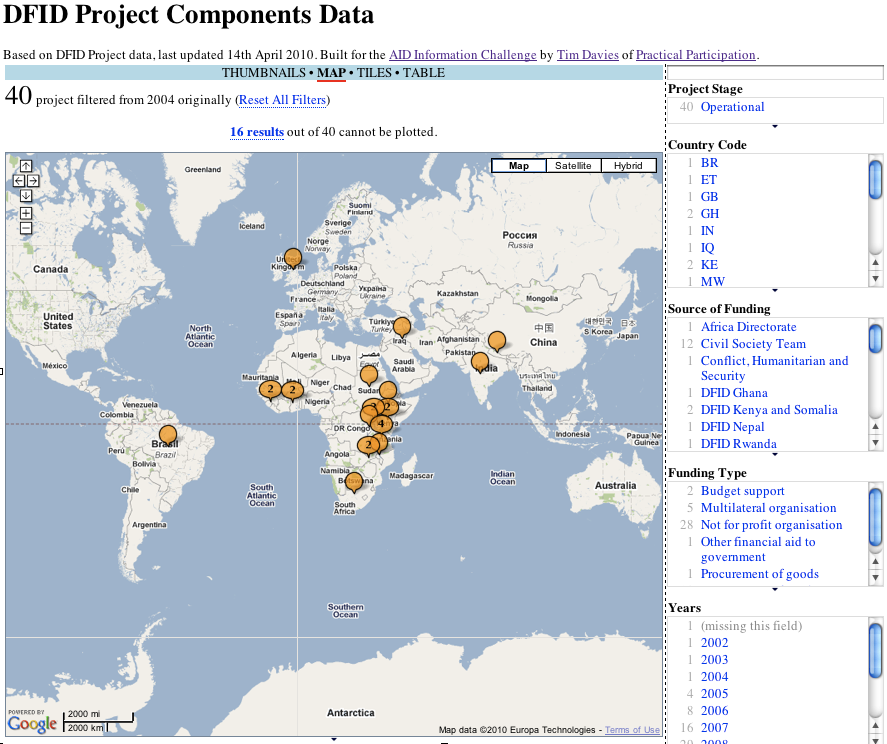The height and width of the screenshot is (744, 887).
Task: Zoom out the map with minus button
Action: tap(26, 228)
